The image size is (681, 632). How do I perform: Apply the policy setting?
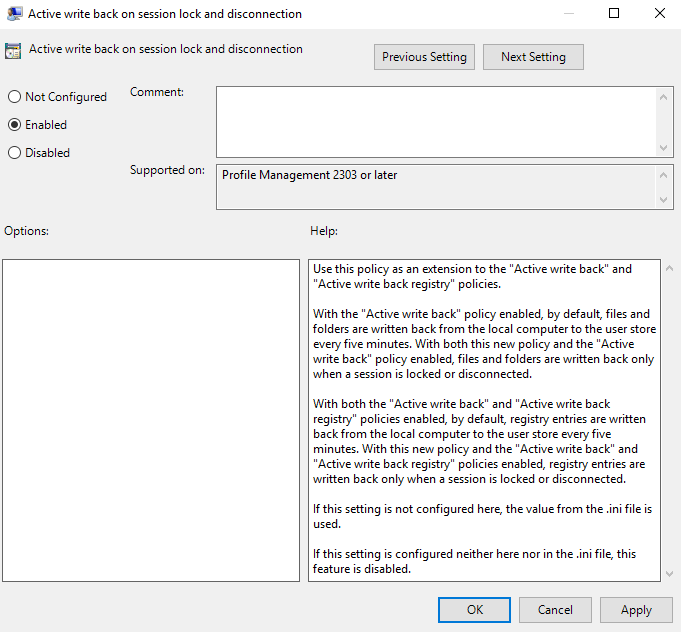[636, 610]
